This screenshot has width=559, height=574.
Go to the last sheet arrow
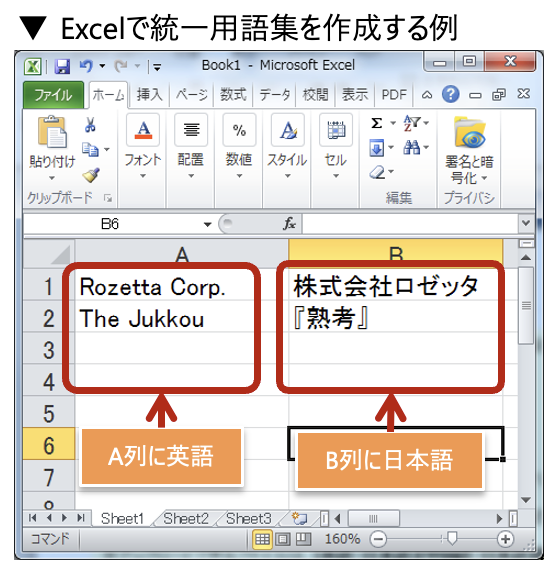[x=81, y=518]
